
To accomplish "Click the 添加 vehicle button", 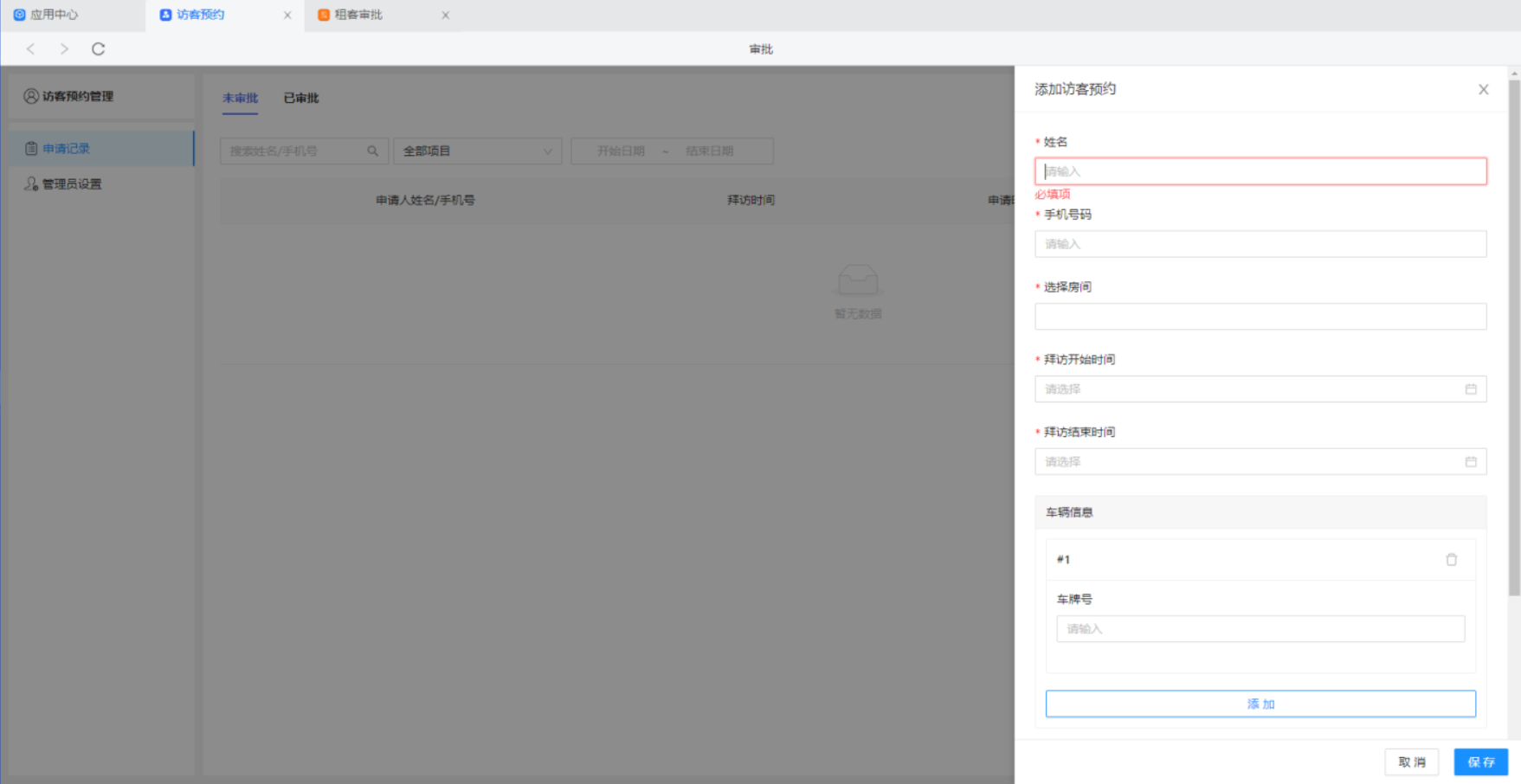I will point(1260,704).
